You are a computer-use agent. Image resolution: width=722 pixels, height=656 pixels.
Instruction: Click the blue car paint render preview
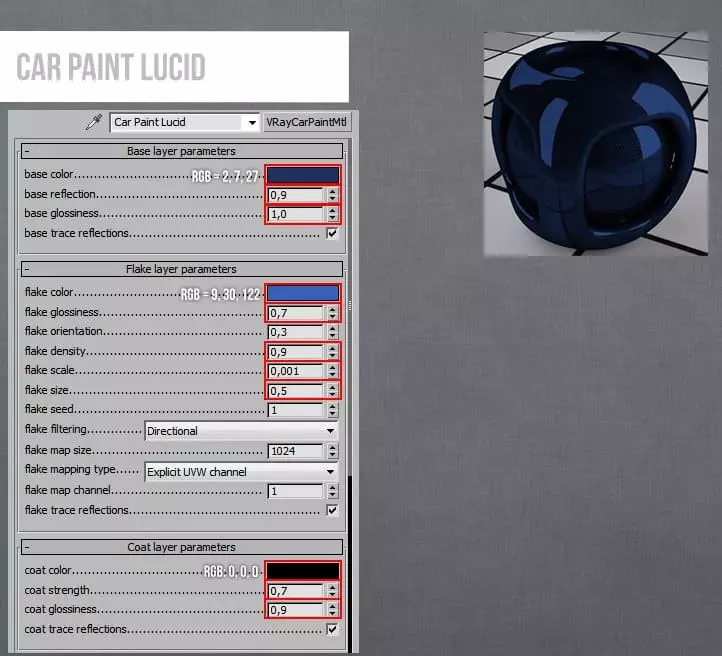coord(596,144)
